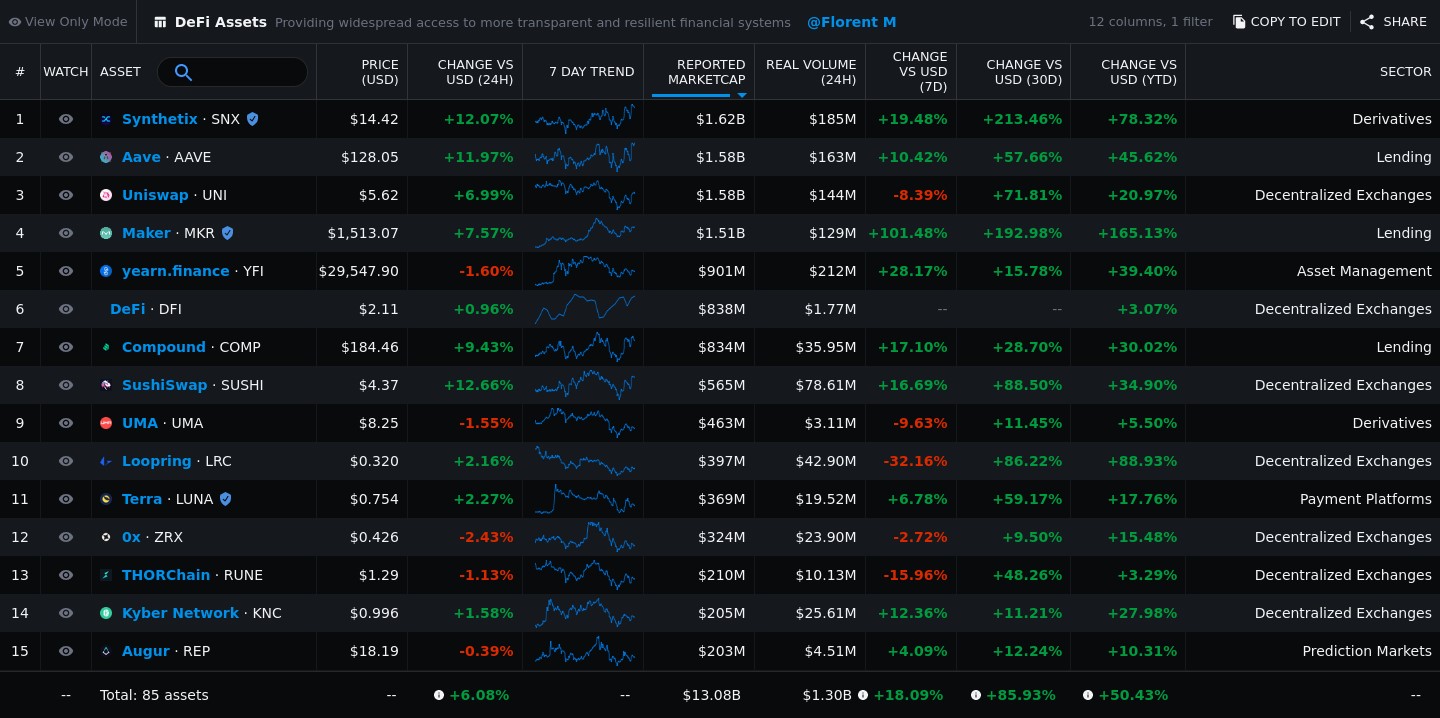Sort by Price (USD) column header
This screenshot has width=1440, height=718.
click(x=379, y=72)
